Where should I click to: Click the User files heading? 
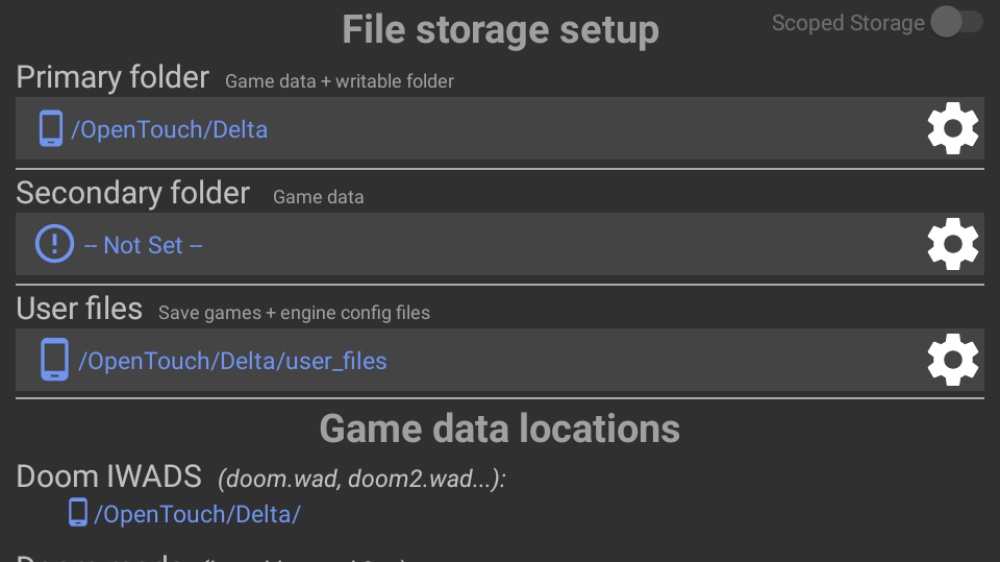click(79, 309)
